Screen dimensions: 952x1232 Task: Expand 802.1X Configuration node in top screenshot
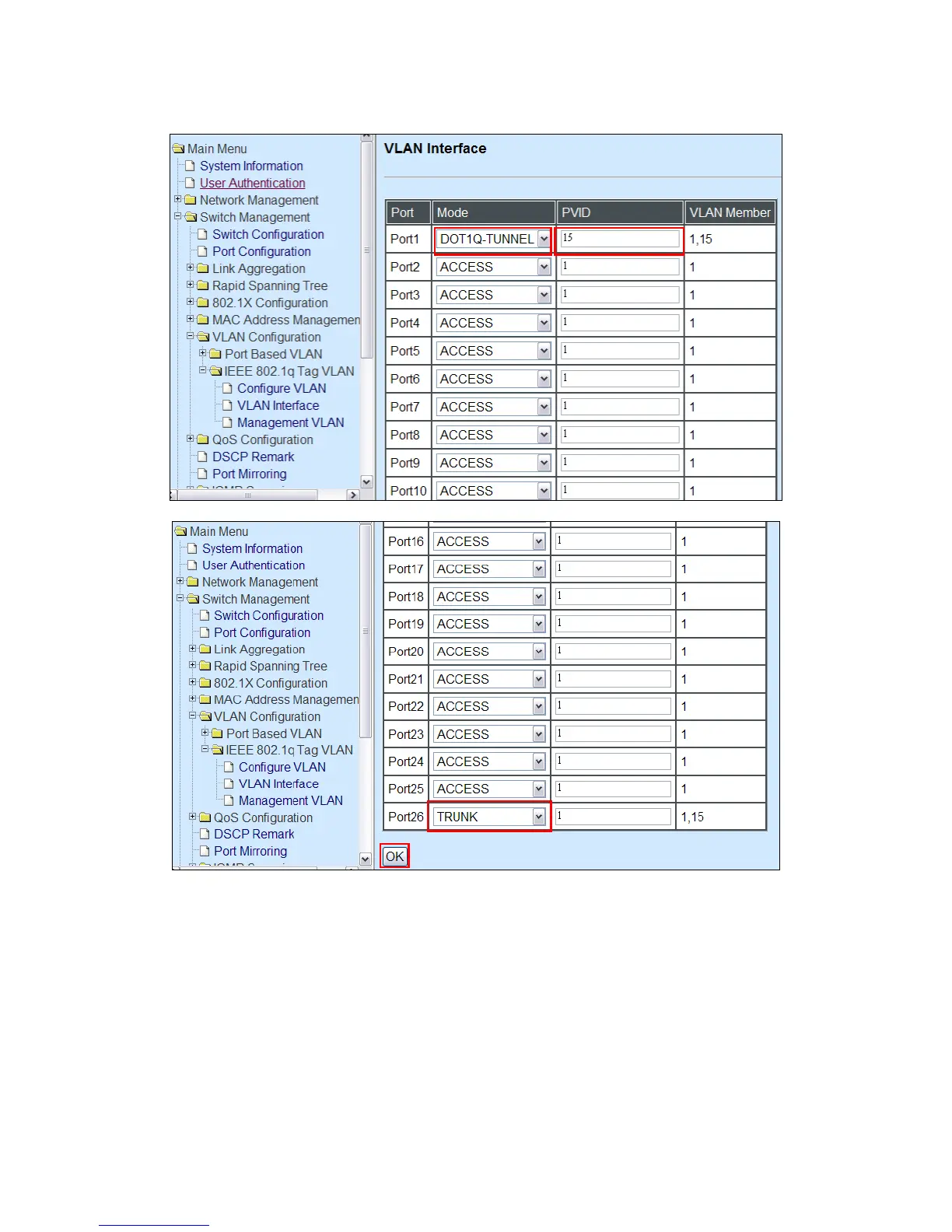click(191, 302)
